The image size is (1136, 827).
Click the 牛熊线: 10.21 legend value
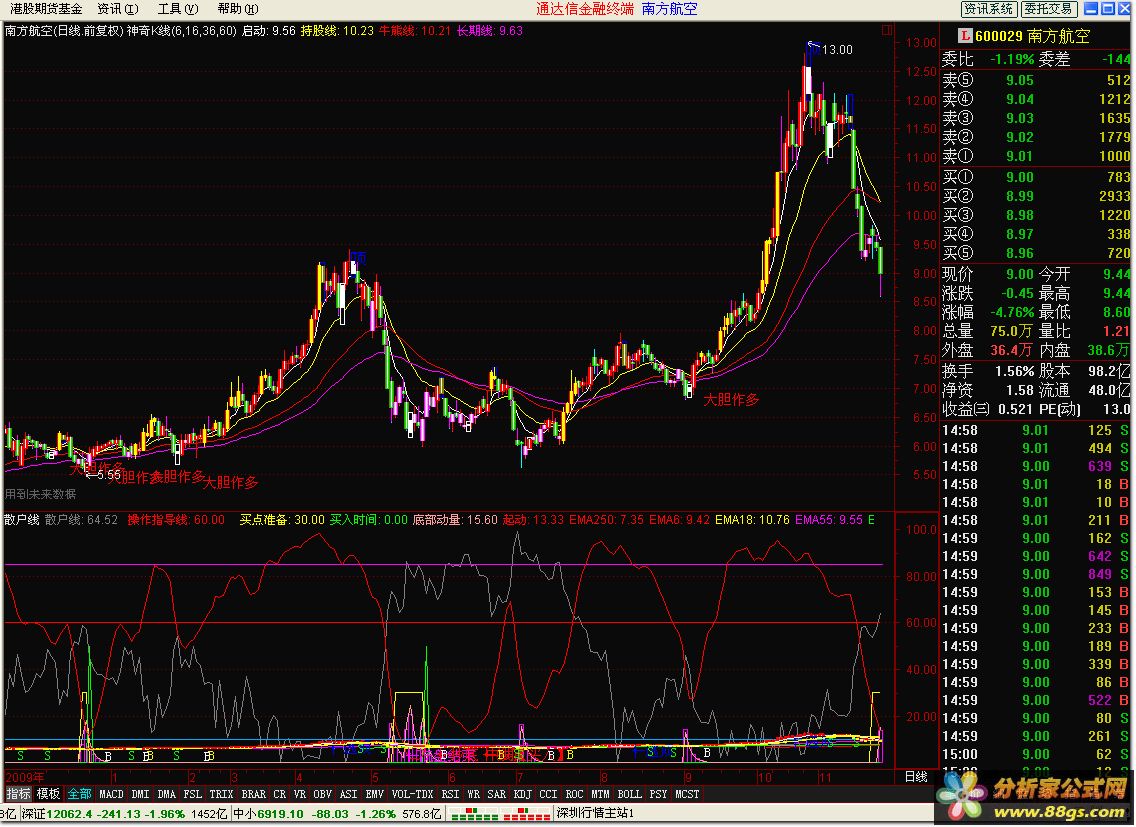click(415, 30)
